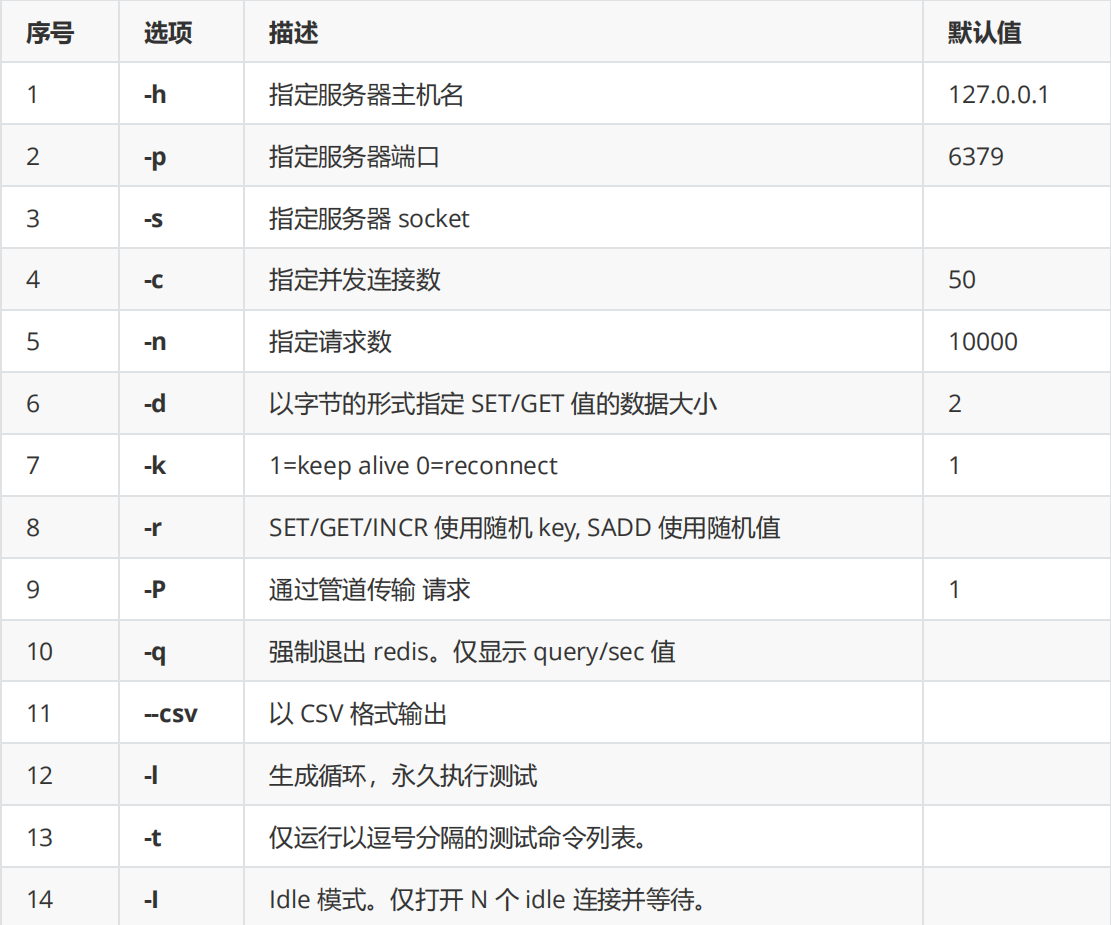This screenshot has height=925, width=1111.
Task: Select the default port value 6379
Action: tap(976, 158)
